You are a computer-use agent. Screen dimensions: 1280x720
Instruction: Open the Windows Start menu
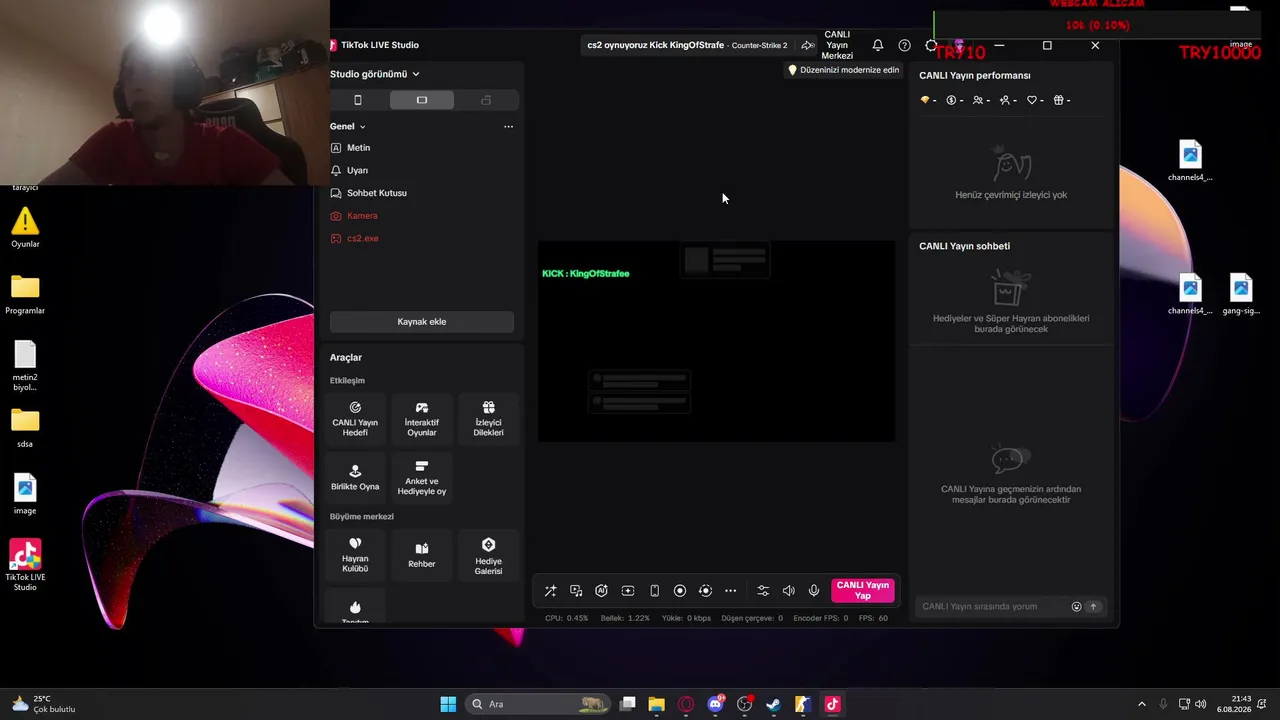coord(448,704)
